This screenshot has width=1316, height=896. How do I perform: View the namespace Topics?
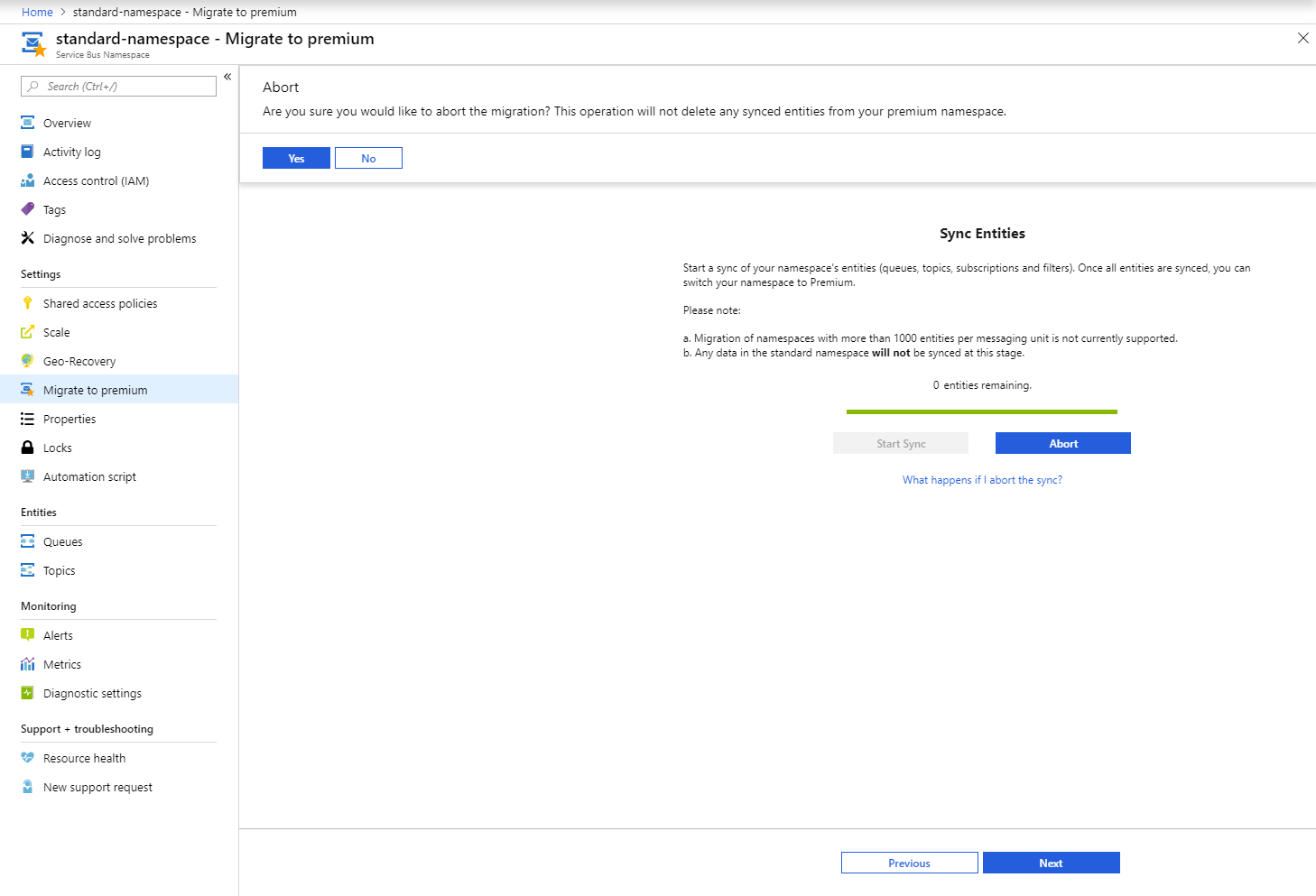[59, 570]
